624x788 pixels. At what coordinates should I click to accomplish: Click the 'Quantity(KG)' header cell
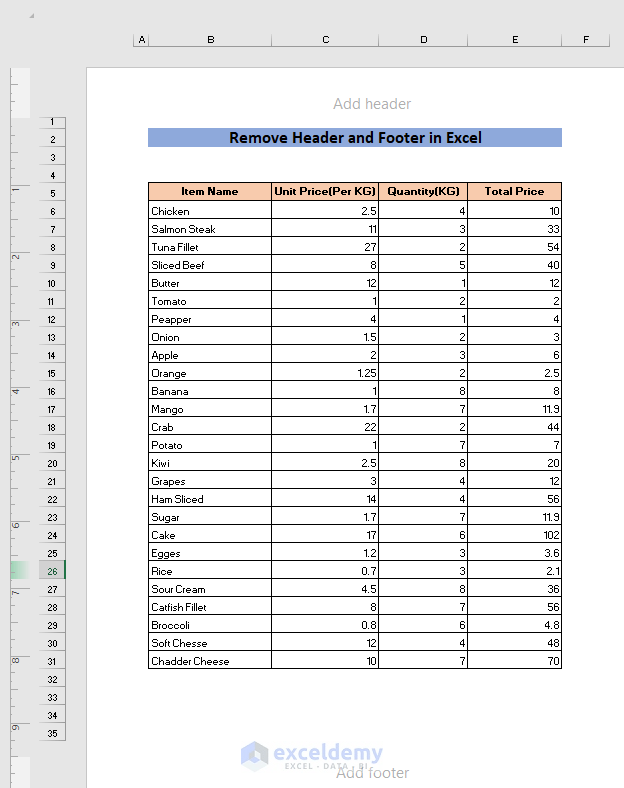pyautogui.click(x=423, y=191)
